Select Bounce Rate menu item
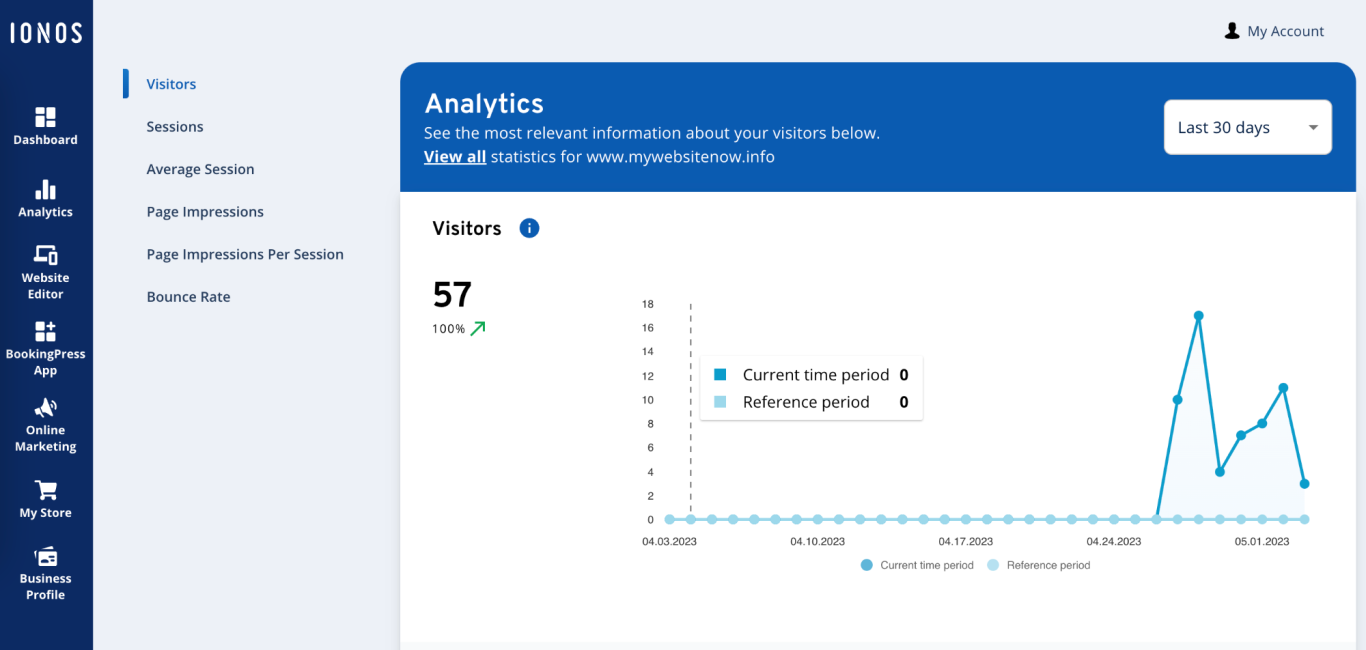 click(x=188, y=297)
